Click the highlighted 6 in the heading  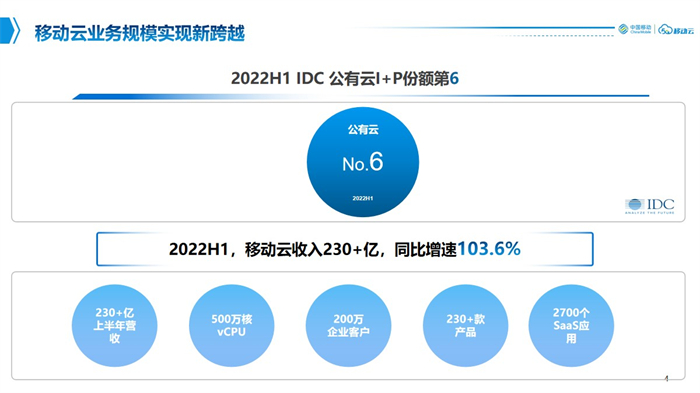[x=454, y=79]
